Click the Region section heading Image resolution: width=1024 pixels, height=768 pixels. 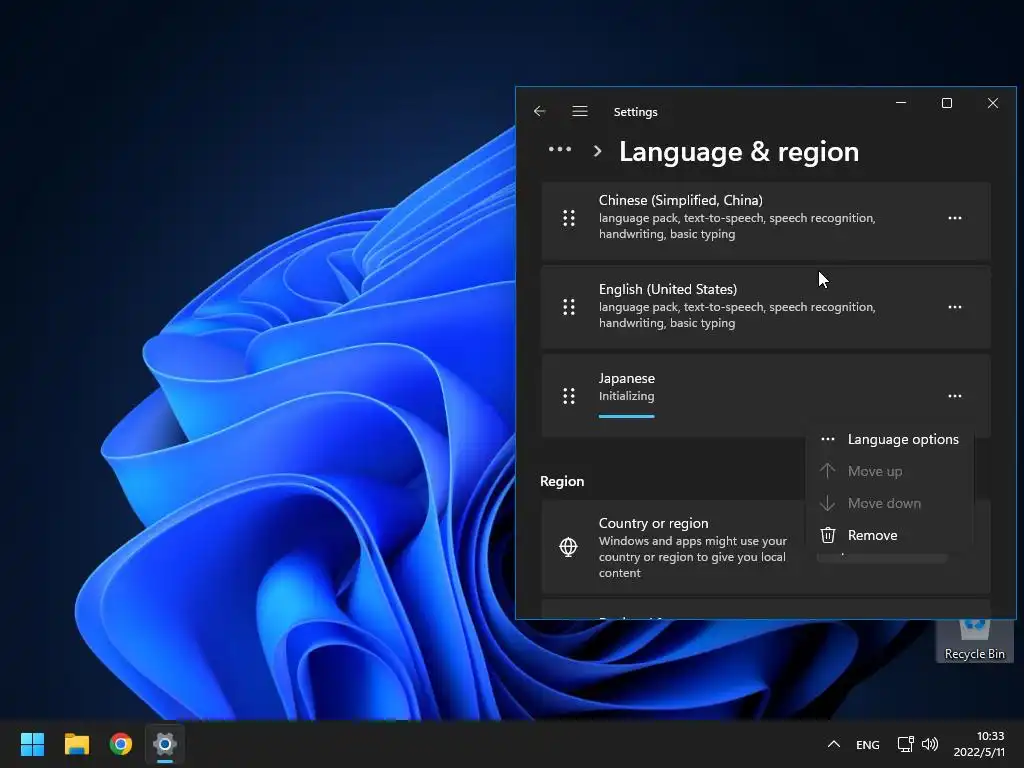[x=562, y=481]
